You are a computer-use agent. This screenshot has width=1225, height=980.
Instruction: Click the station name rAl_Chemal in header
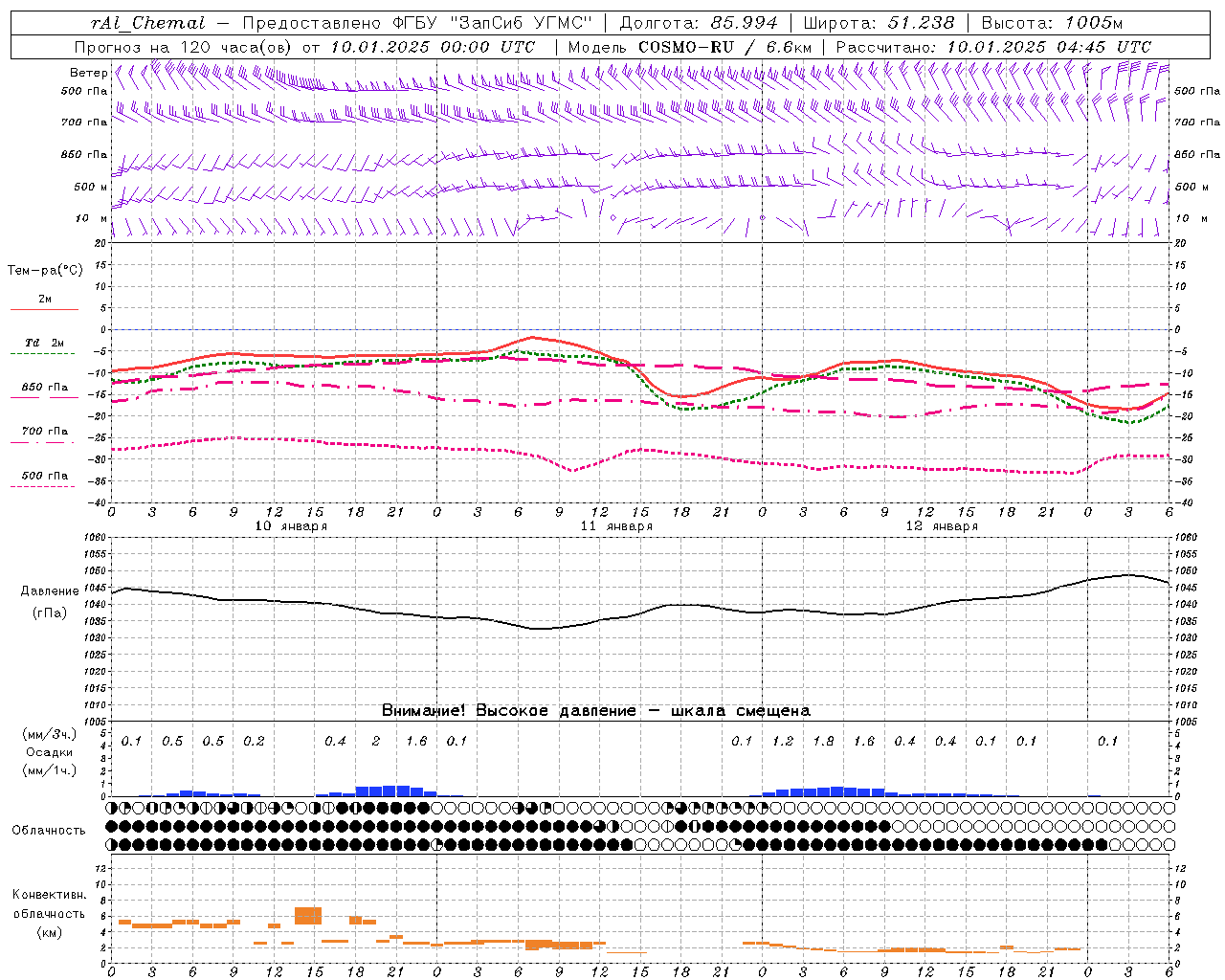pyautogui.click(x=147, y=23)
